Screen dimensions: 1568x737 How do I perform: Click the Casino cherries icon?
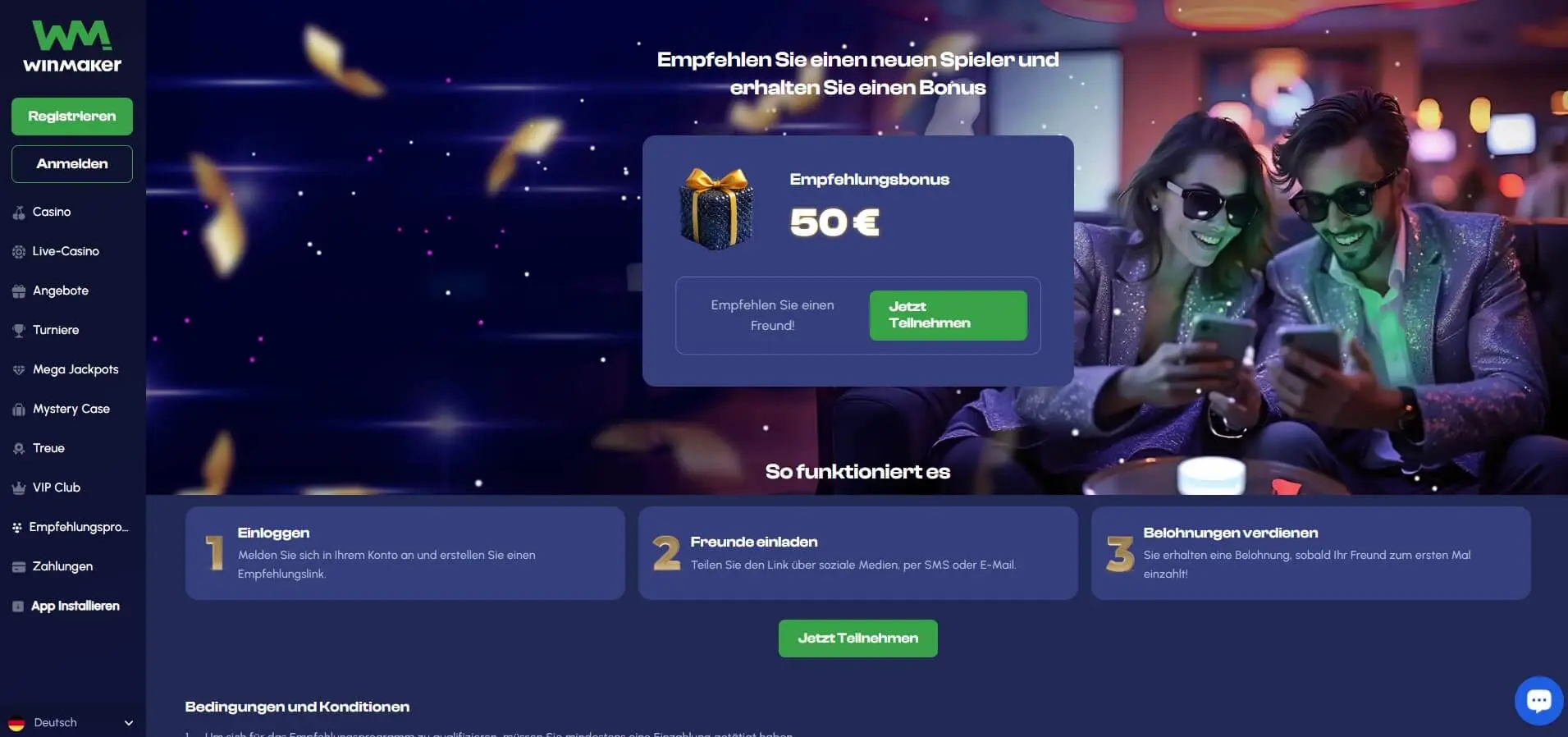19,213
